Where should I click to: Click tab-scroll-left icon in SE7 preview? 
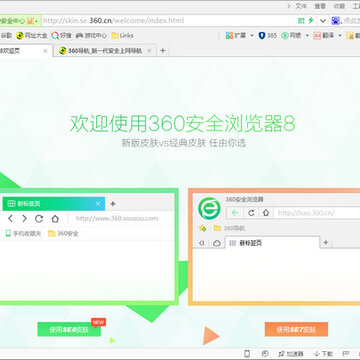coord(201,243)
